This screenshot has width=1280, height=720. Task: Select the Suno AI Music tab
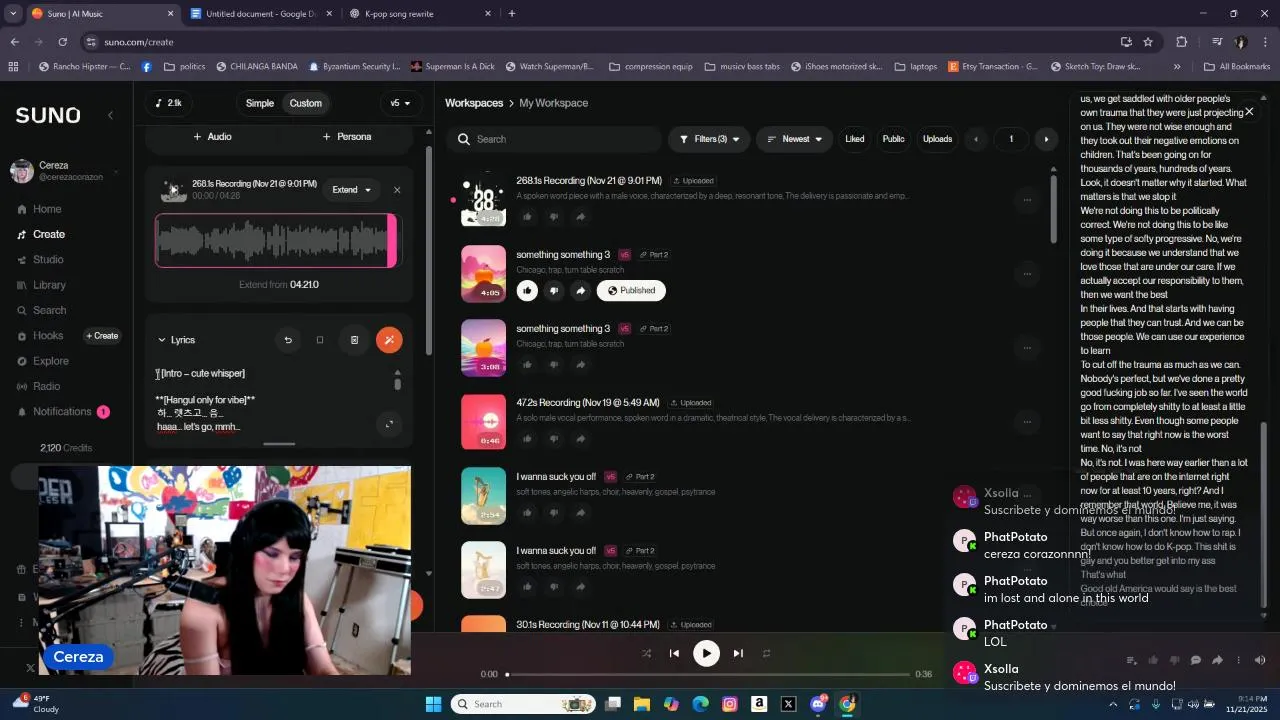click(x=100, y=14)
